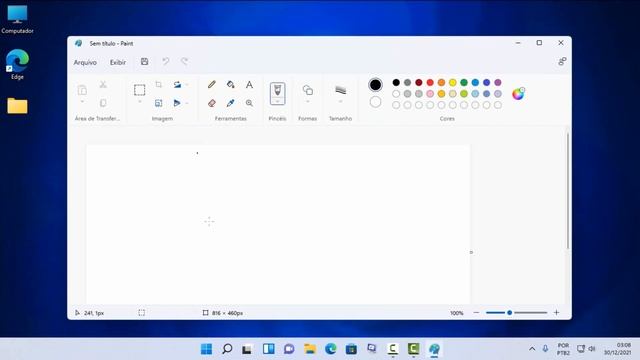Click the Flip image icon
Image resolution: width=640 pixels, height=360 pixels.
(x=177, y=103)
